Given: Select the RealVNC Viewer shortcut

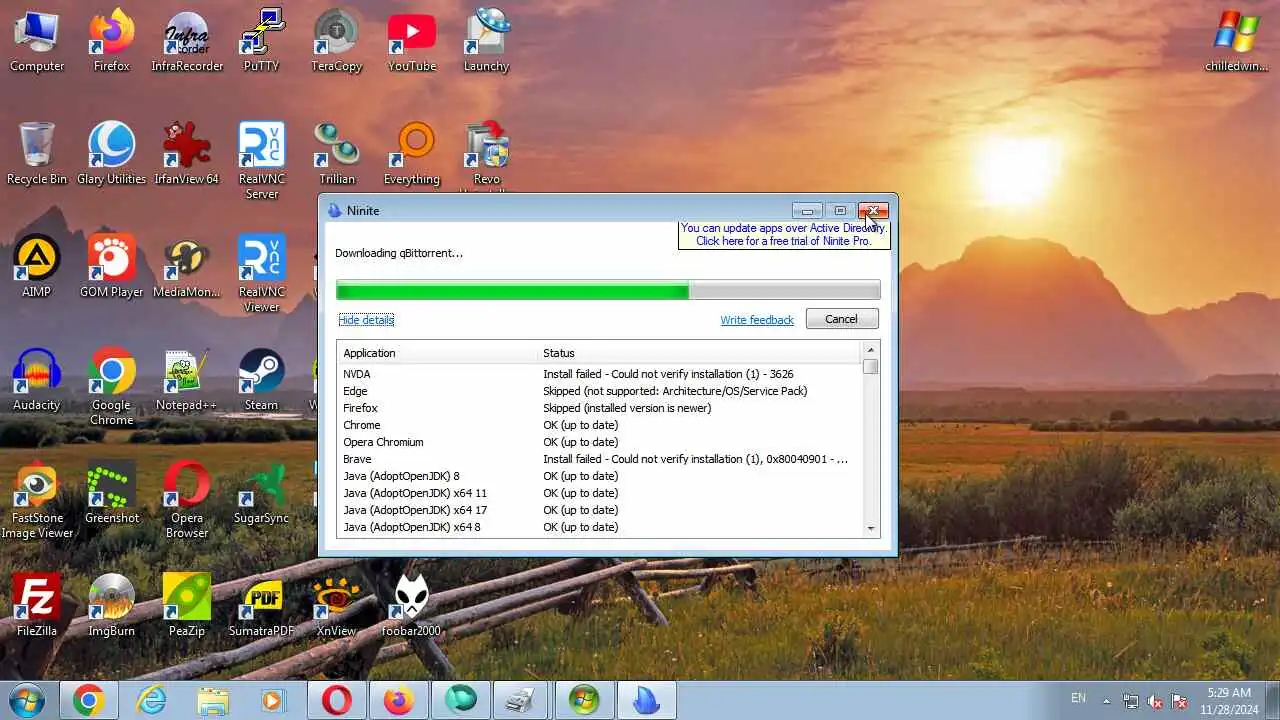Looking at the screenshot, I should (x=262, y=273).
